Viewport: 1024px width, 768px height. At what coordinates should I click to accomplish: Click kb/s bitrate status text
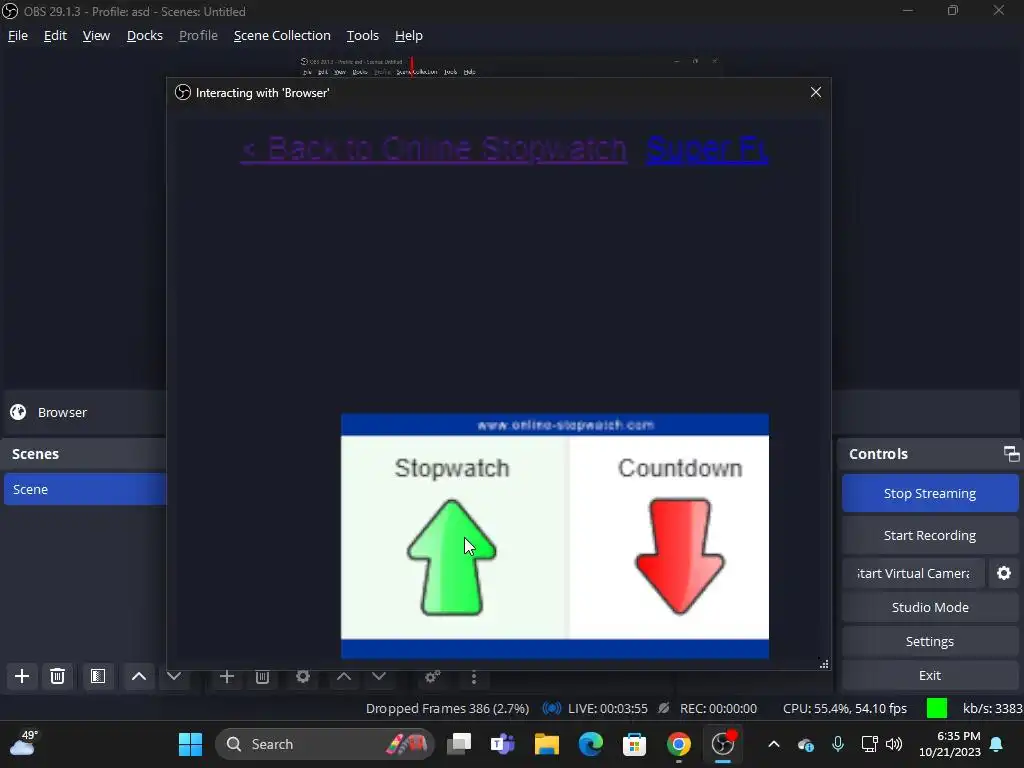tap(992, 709)
